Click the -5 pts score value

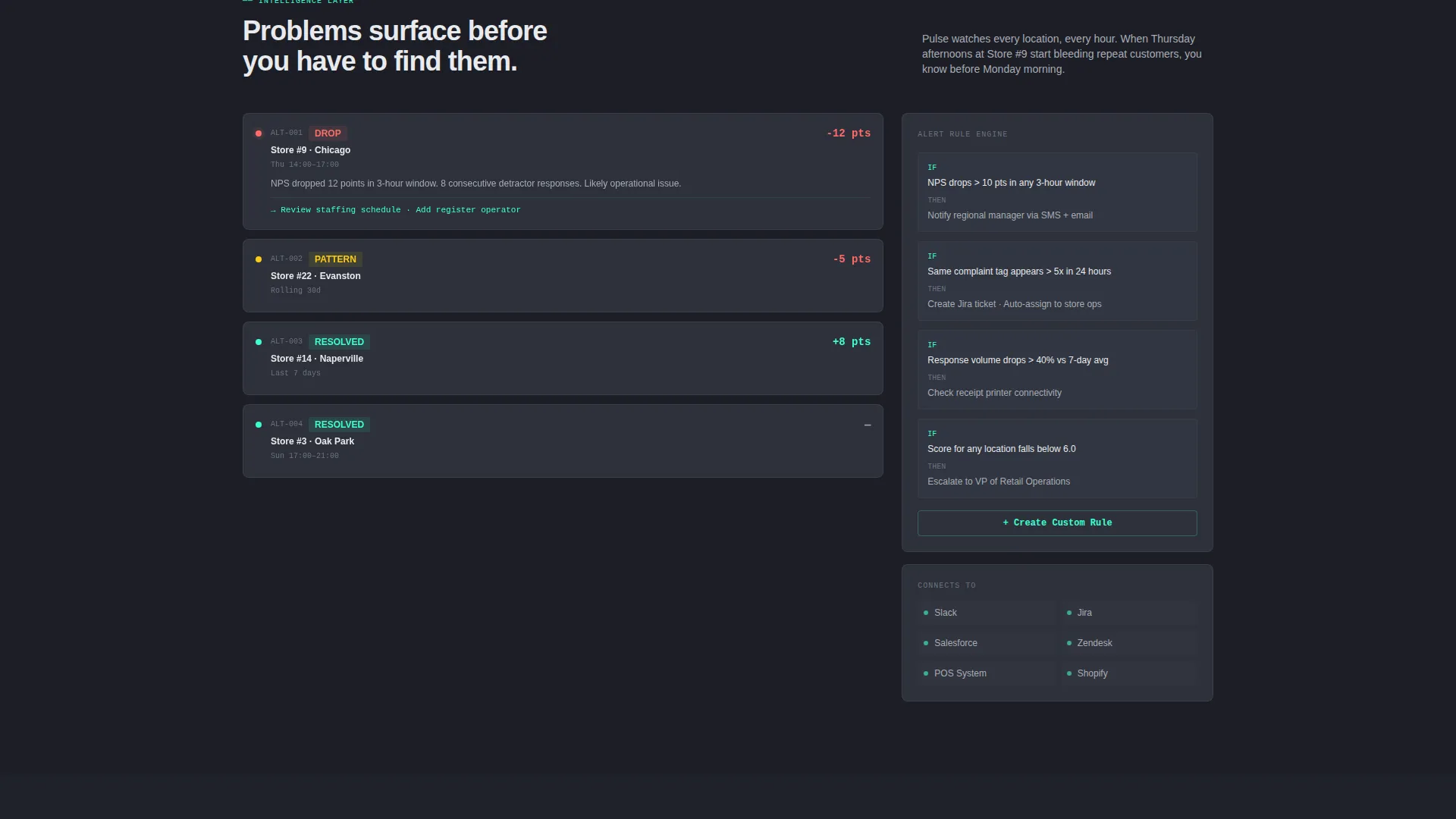[x=852, y=259]
